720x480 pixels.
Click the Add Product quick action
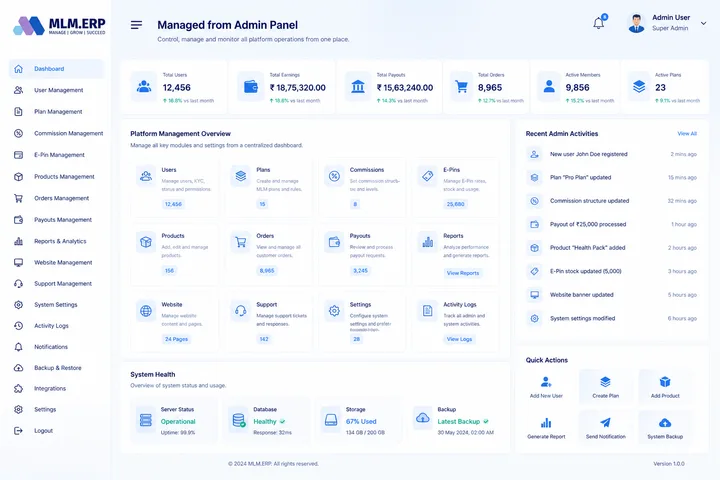(665, 387)
